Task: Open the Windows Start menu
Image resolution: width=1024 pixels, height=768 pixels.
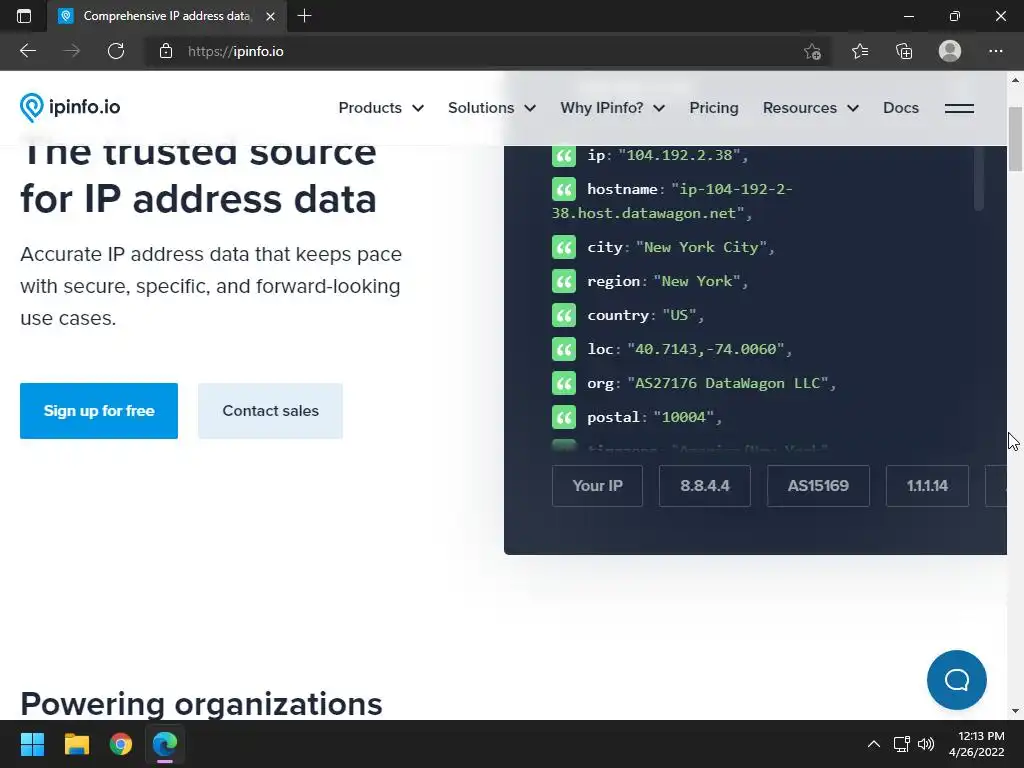Action: [32, 744]
